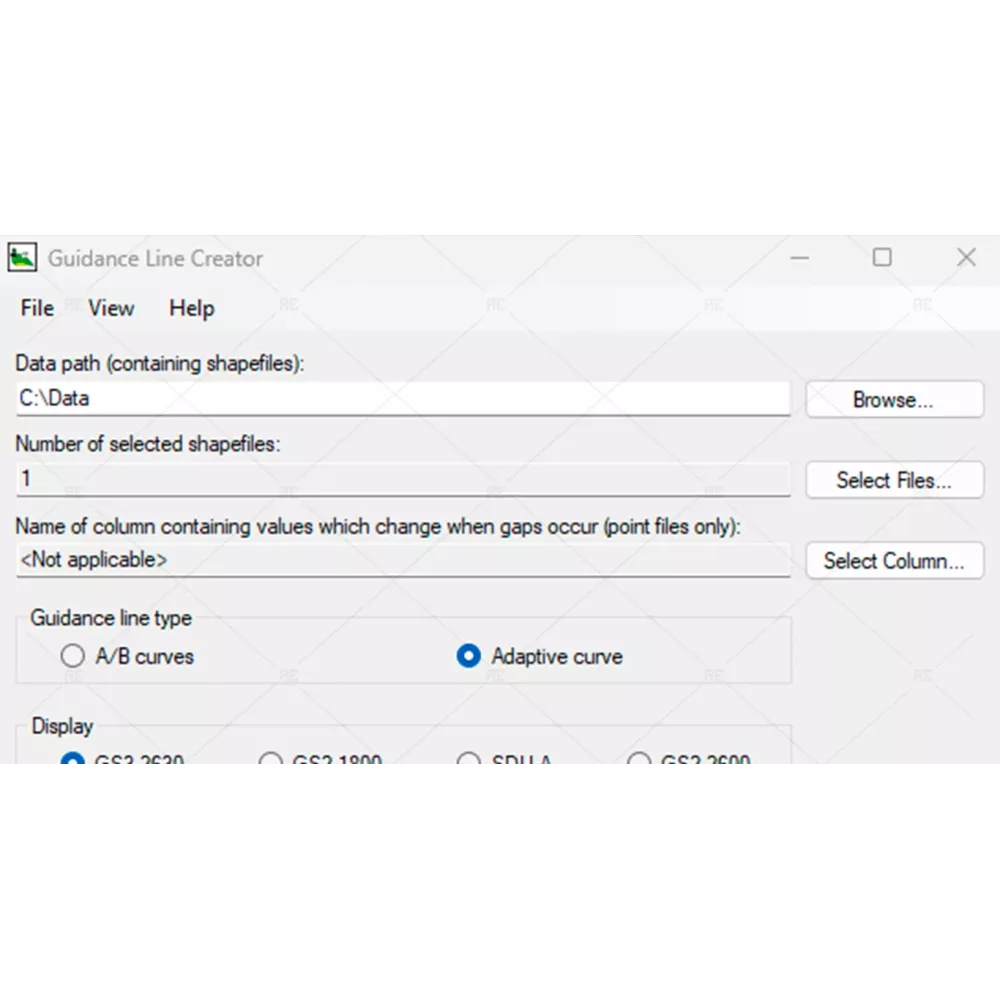Click the Guidance Line Creator app icon
Image resolution: width=1000 pixels, height=1000 pixels.
pos(22,258)
